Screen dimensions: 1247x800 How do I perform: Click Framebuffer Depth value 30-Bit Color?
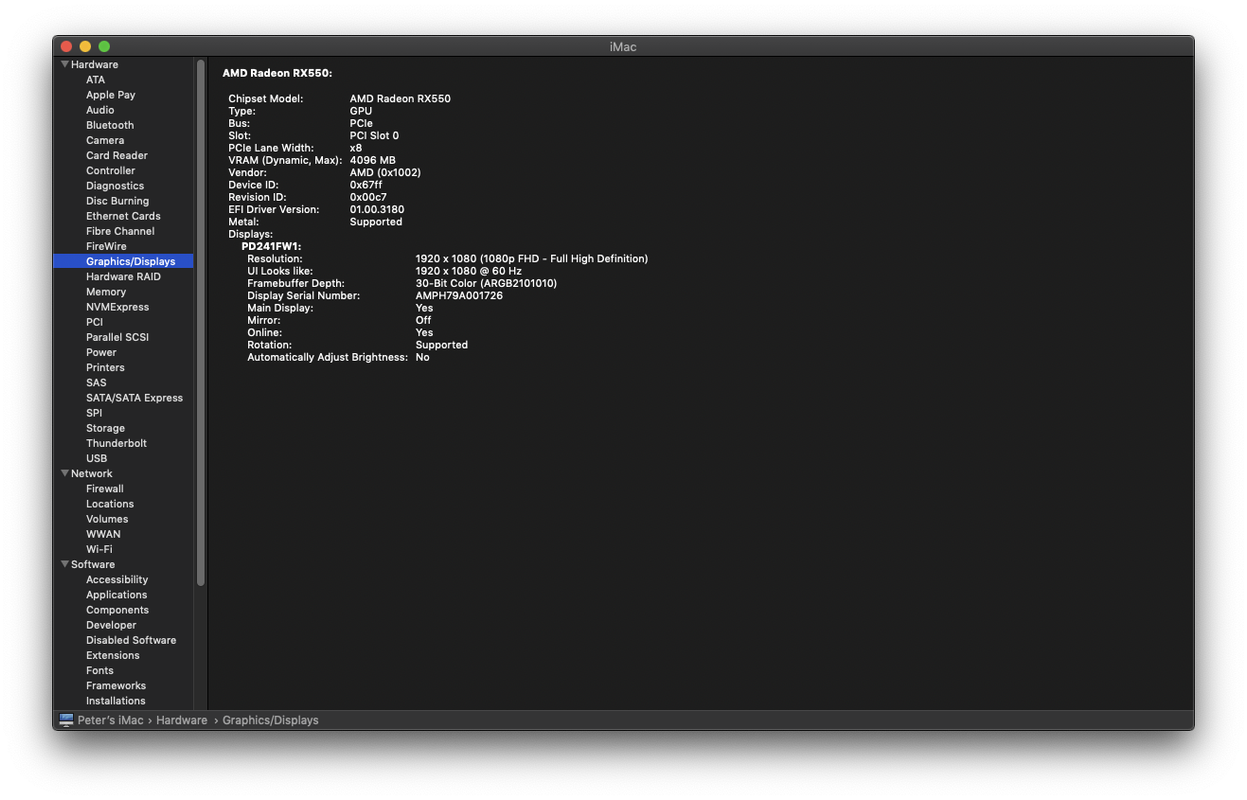click(486, 283)
